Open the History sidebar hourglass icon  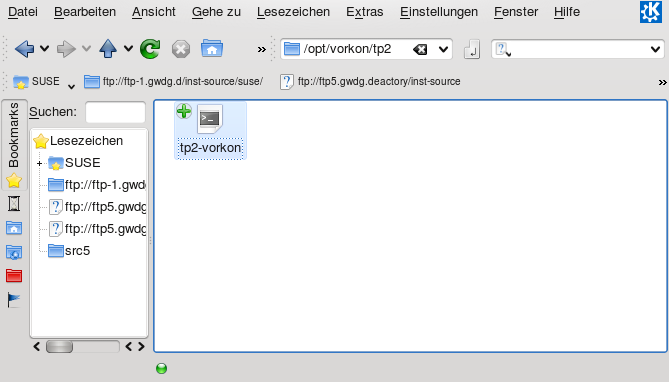(14, 204)
